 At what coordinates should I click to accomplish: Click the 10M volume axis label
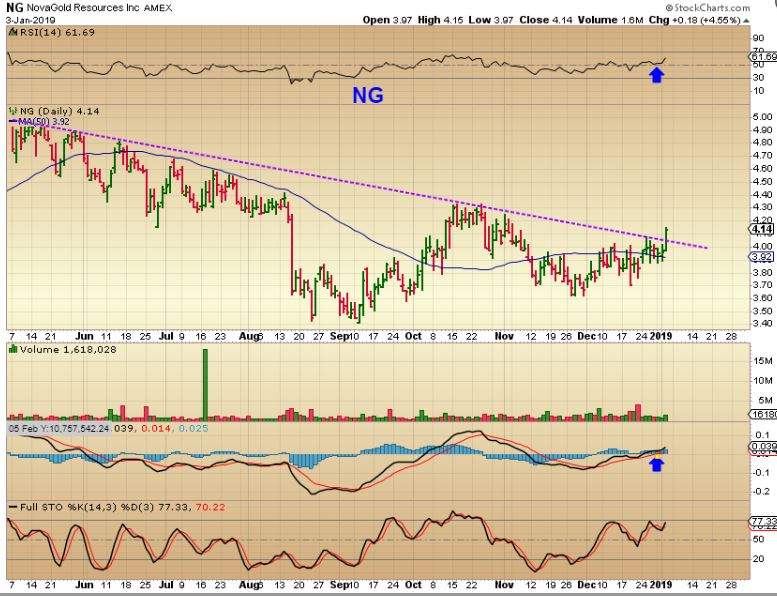[762, 380]
